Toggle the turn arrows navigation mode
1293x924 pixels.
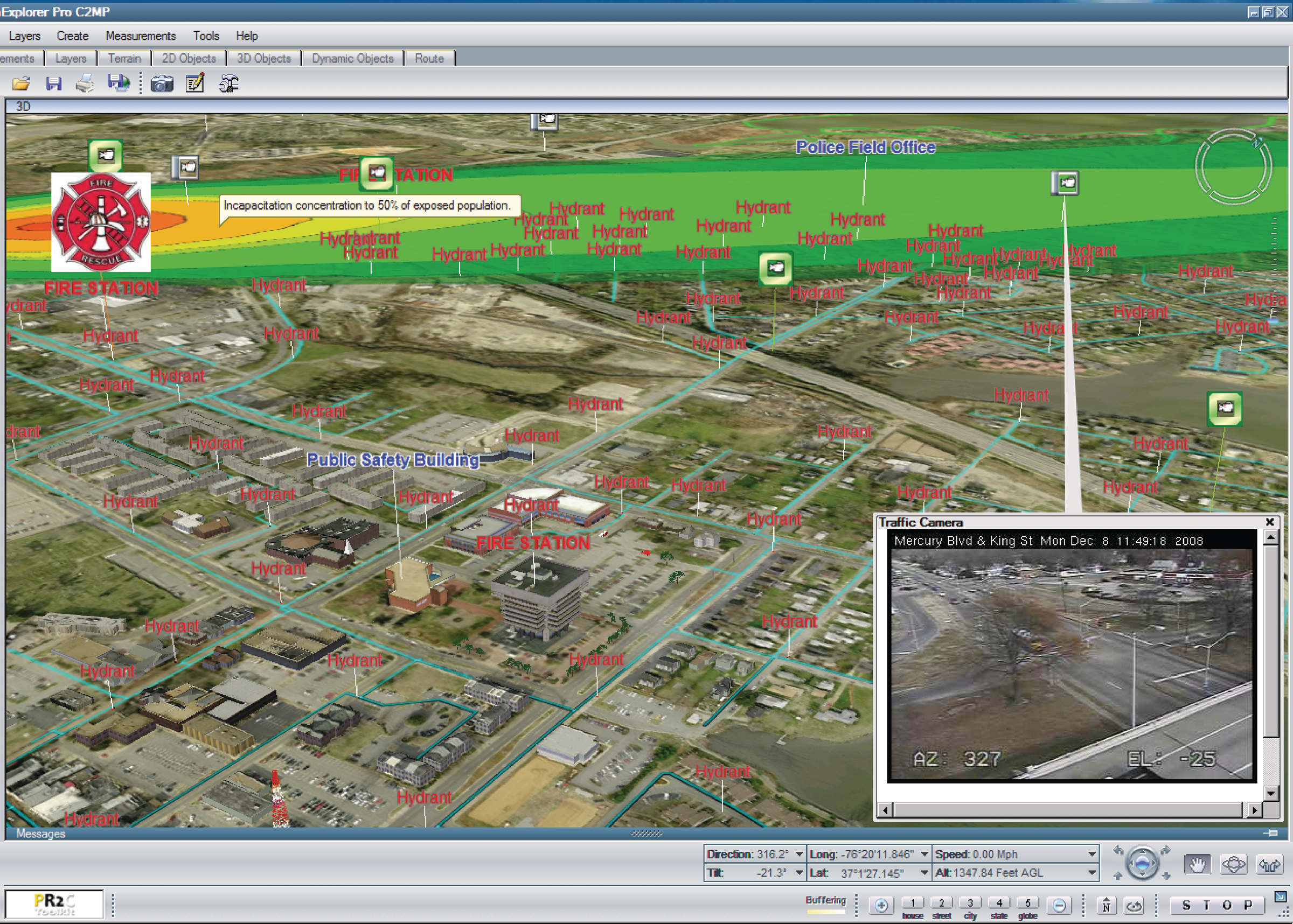pyautogui.click(x=1269, y=865)
